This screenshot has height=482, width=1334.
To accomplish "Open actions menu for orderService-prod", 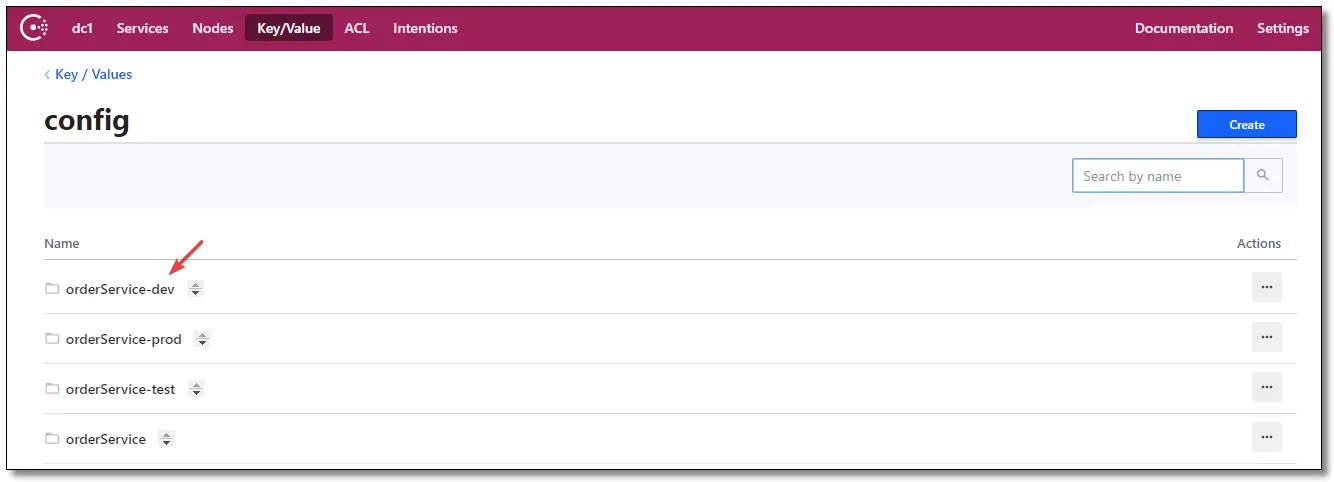I will click(1266, 337).
